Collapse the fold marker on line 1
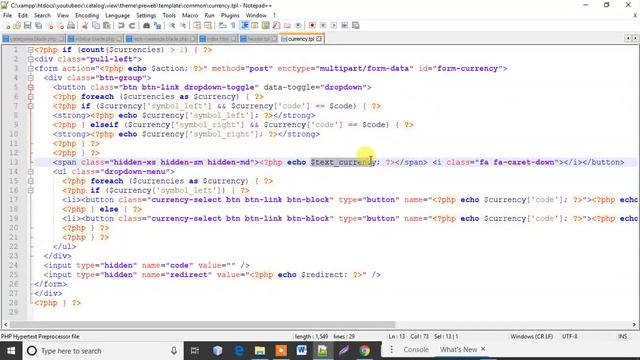The height and width of the screenshot is (360, 640). 31,50
